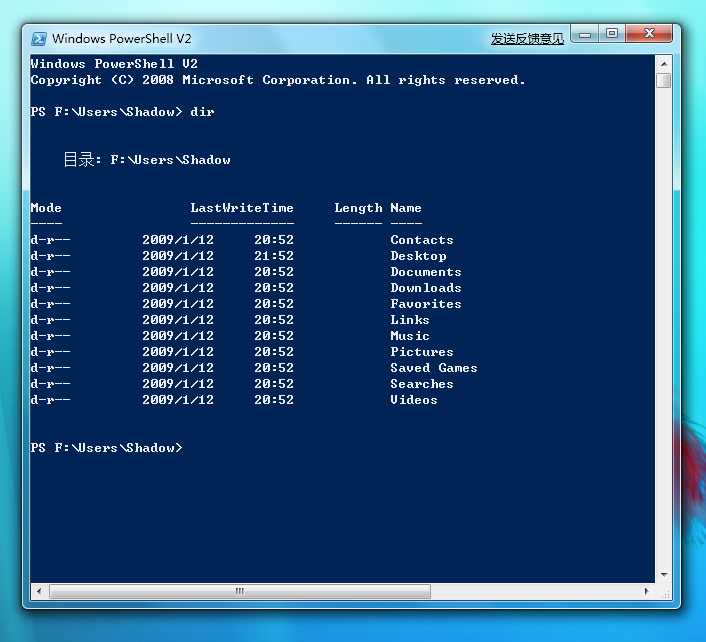Click the horizontal scrollbar thumb
The height and width of the screenshot is (642, 706).
point(240,591)
